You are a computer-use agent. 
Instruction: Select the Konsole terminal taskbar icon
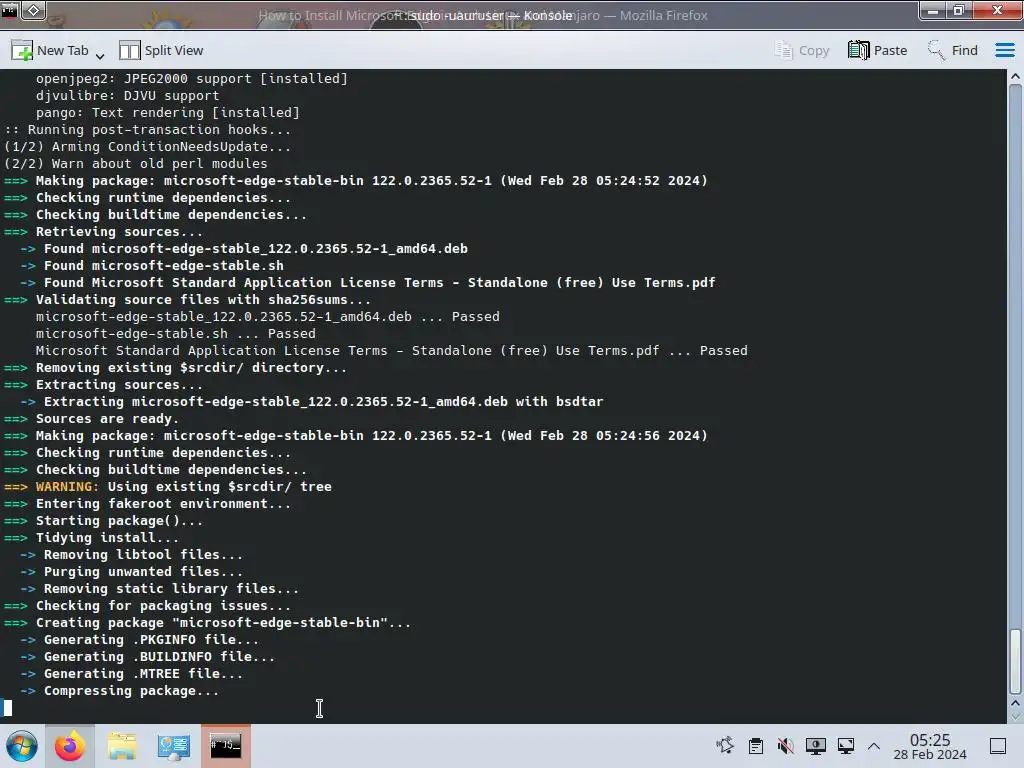click(x=225, y=746)
